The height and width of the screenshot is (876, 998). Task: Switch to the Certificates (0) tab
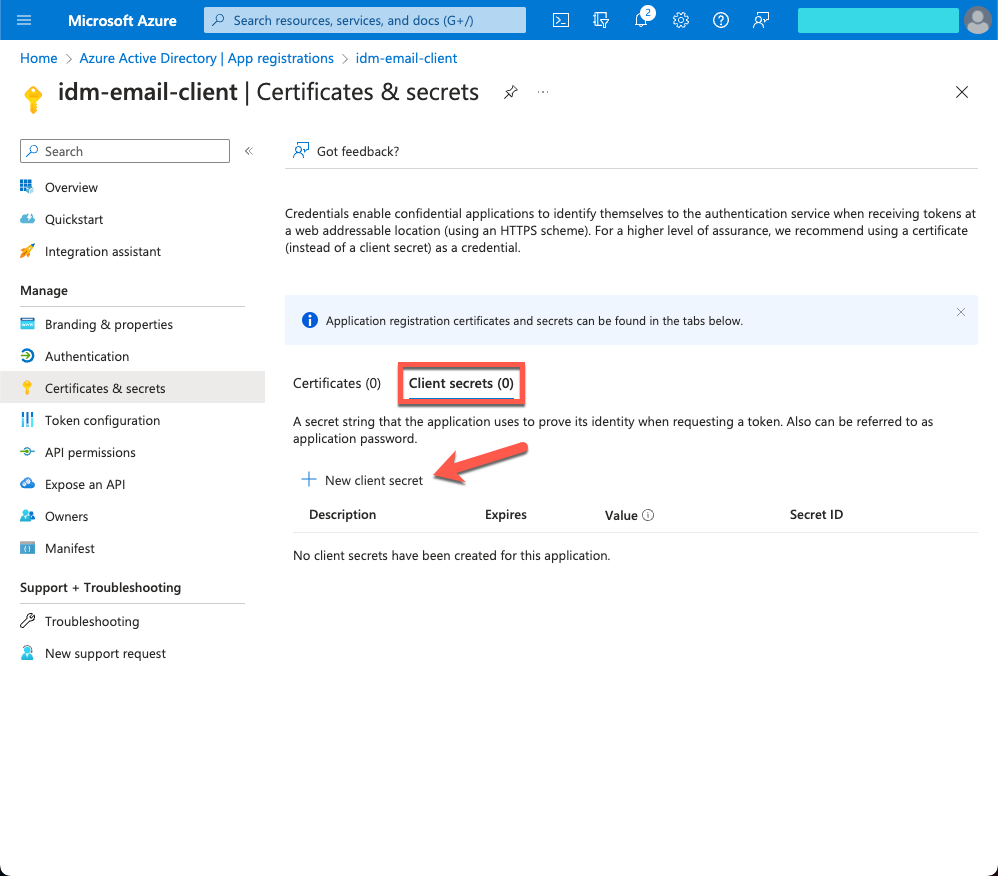pyautogui.click(x=337, y=383)
